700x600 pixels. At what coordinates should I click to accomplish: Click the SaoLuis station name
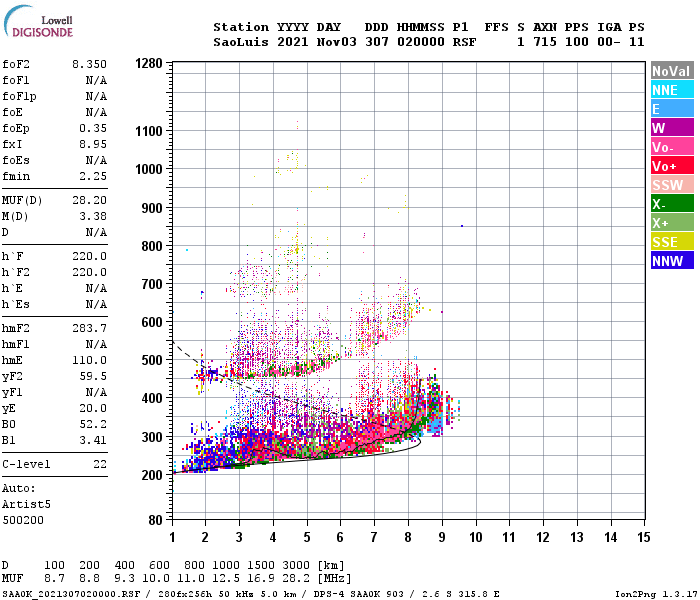(x=241, y=42)
